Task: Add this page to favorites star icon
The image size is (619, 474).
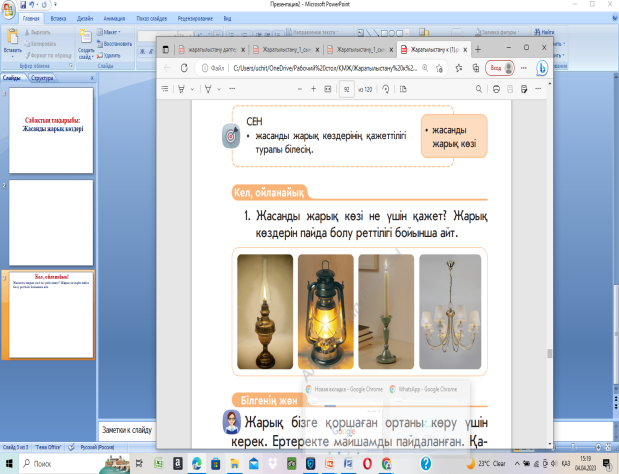Action: pos(439,68)
